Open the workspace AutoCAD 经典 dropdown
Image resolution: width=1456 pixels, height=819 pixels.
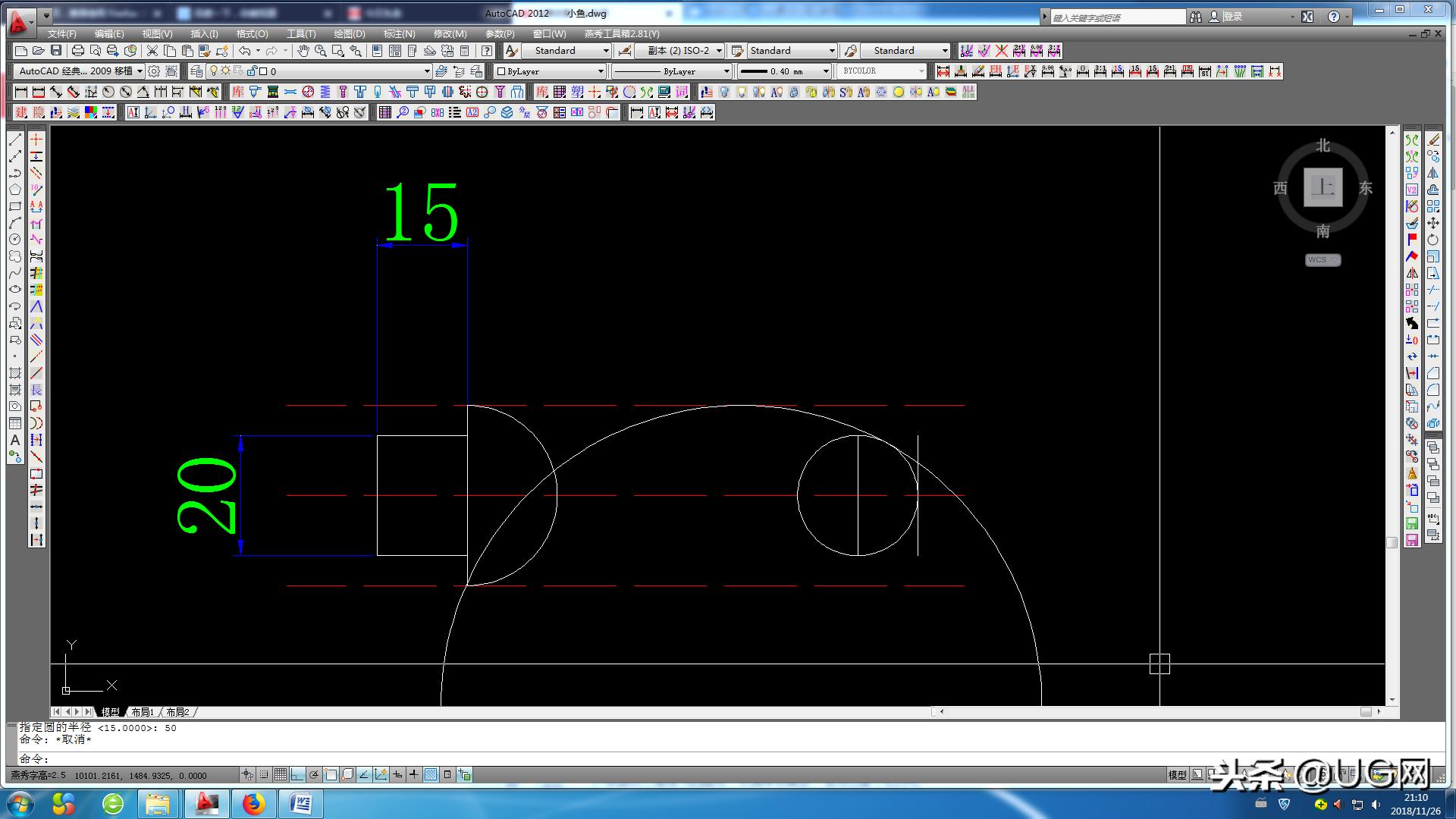pos(140,71)
